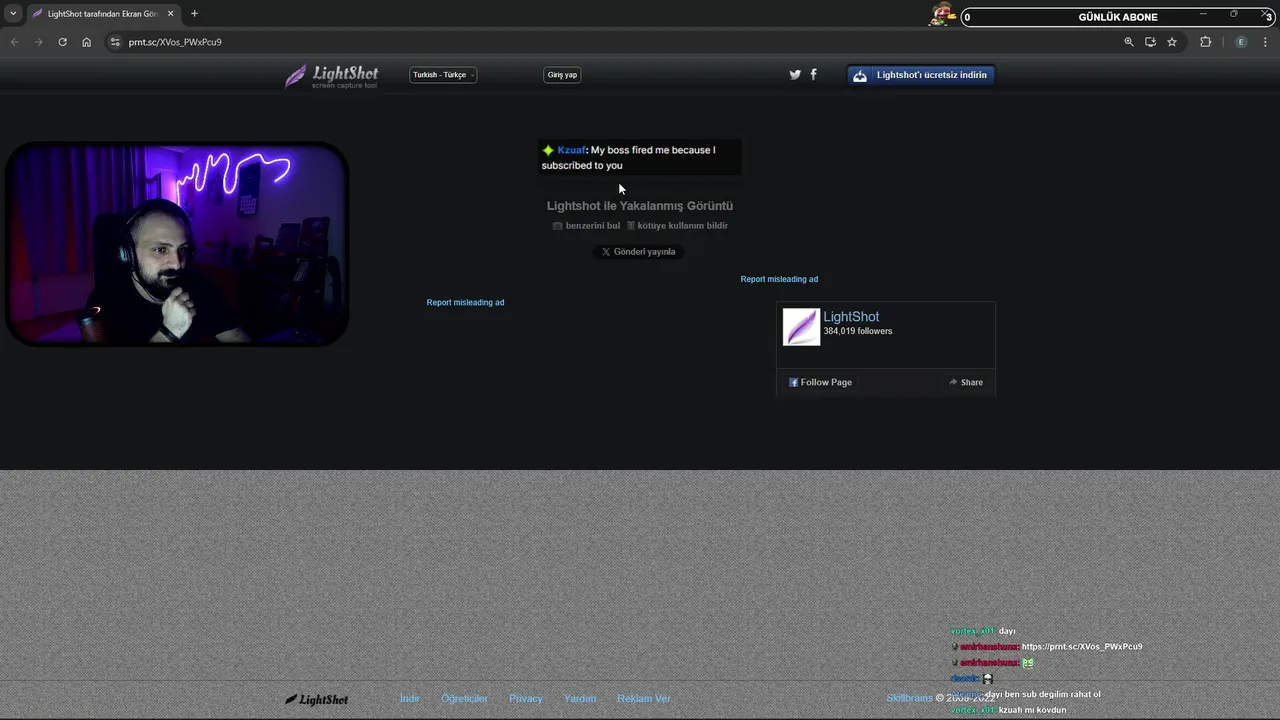Close the LightShot browser tab
Screen dimensions: 1280x720
pos(170,14)
